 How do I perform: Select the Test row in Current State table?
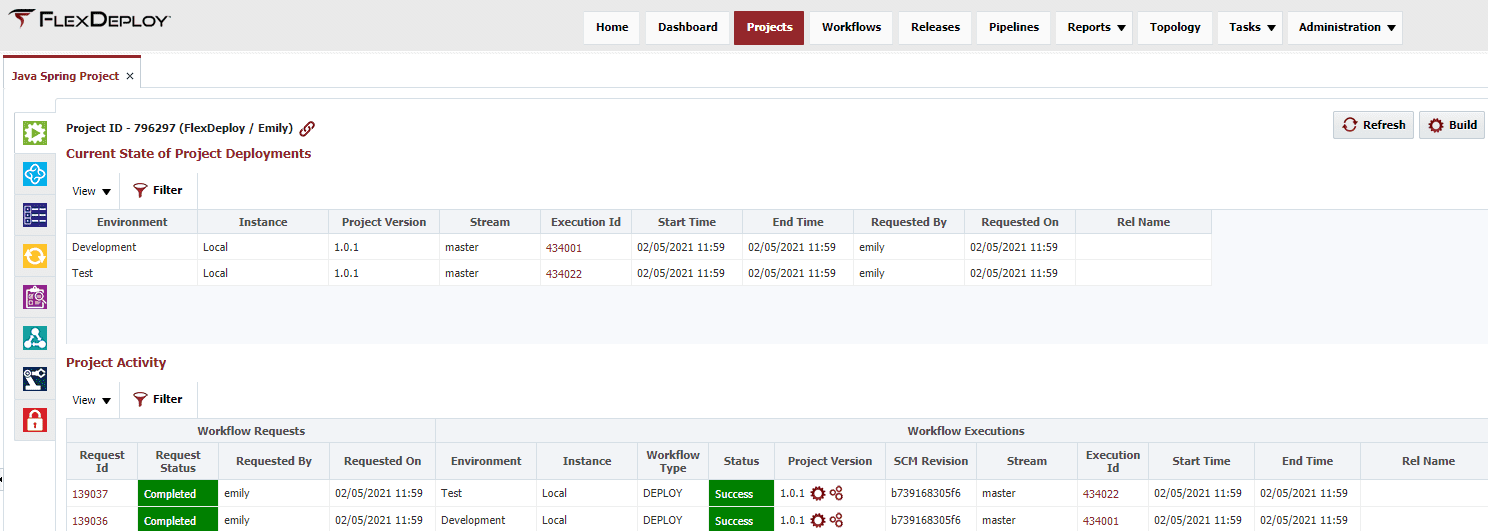[x=639, y=273]
